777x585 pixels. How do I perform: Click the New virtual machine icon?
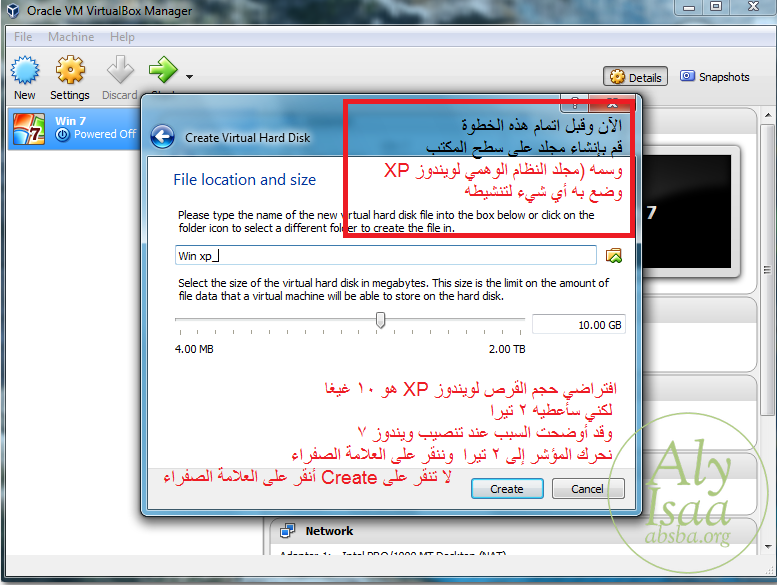(x=24, y=71)
